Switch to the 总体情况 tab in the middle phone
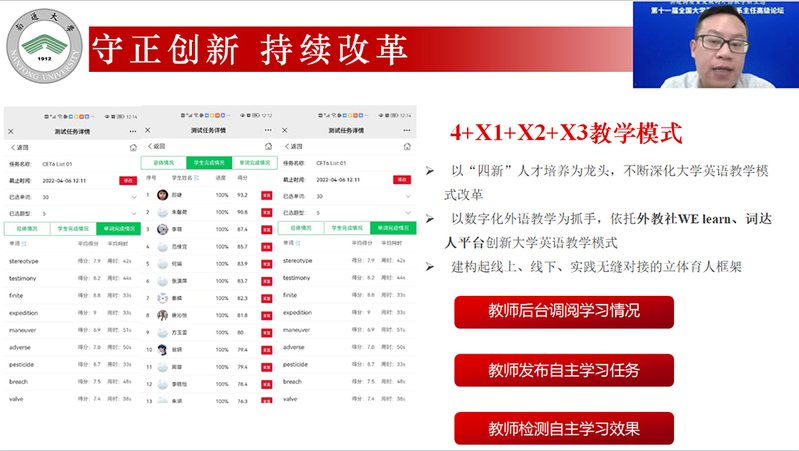This screenshot has height=451, width=799. pos(163,162)
